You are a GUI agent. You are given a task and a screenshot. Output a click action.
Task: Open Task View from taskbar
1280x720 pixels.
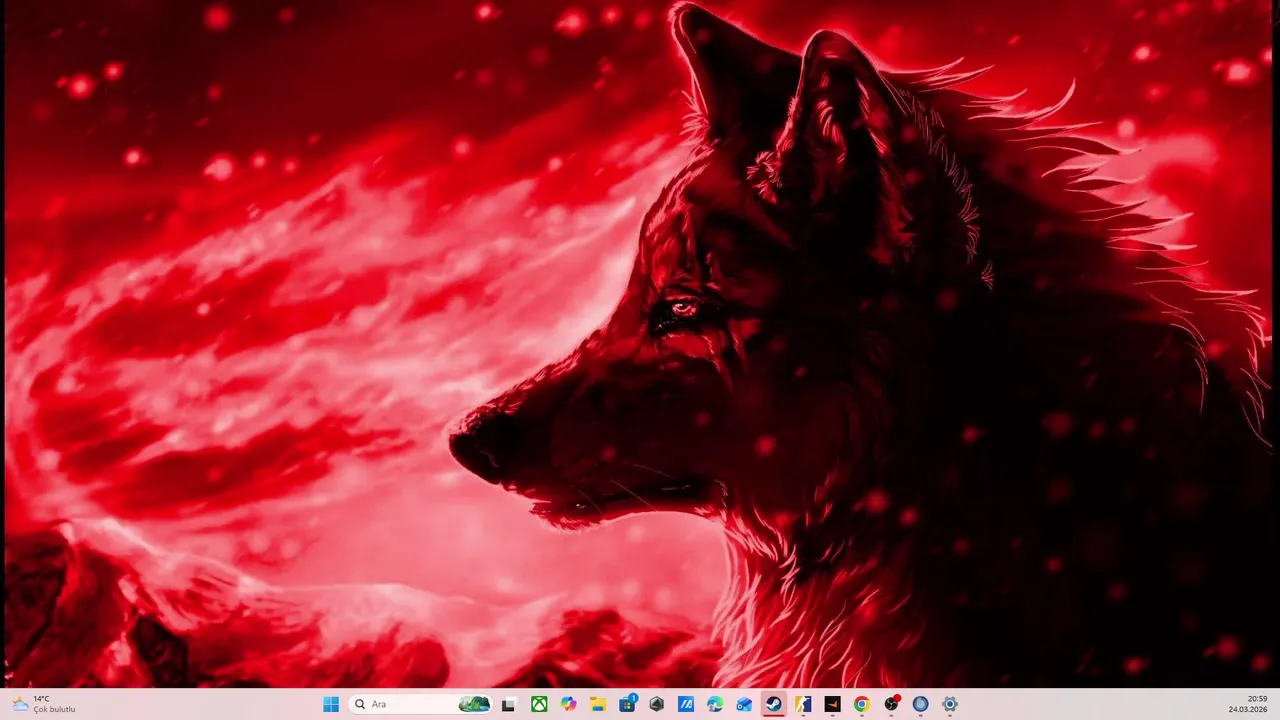508,704
